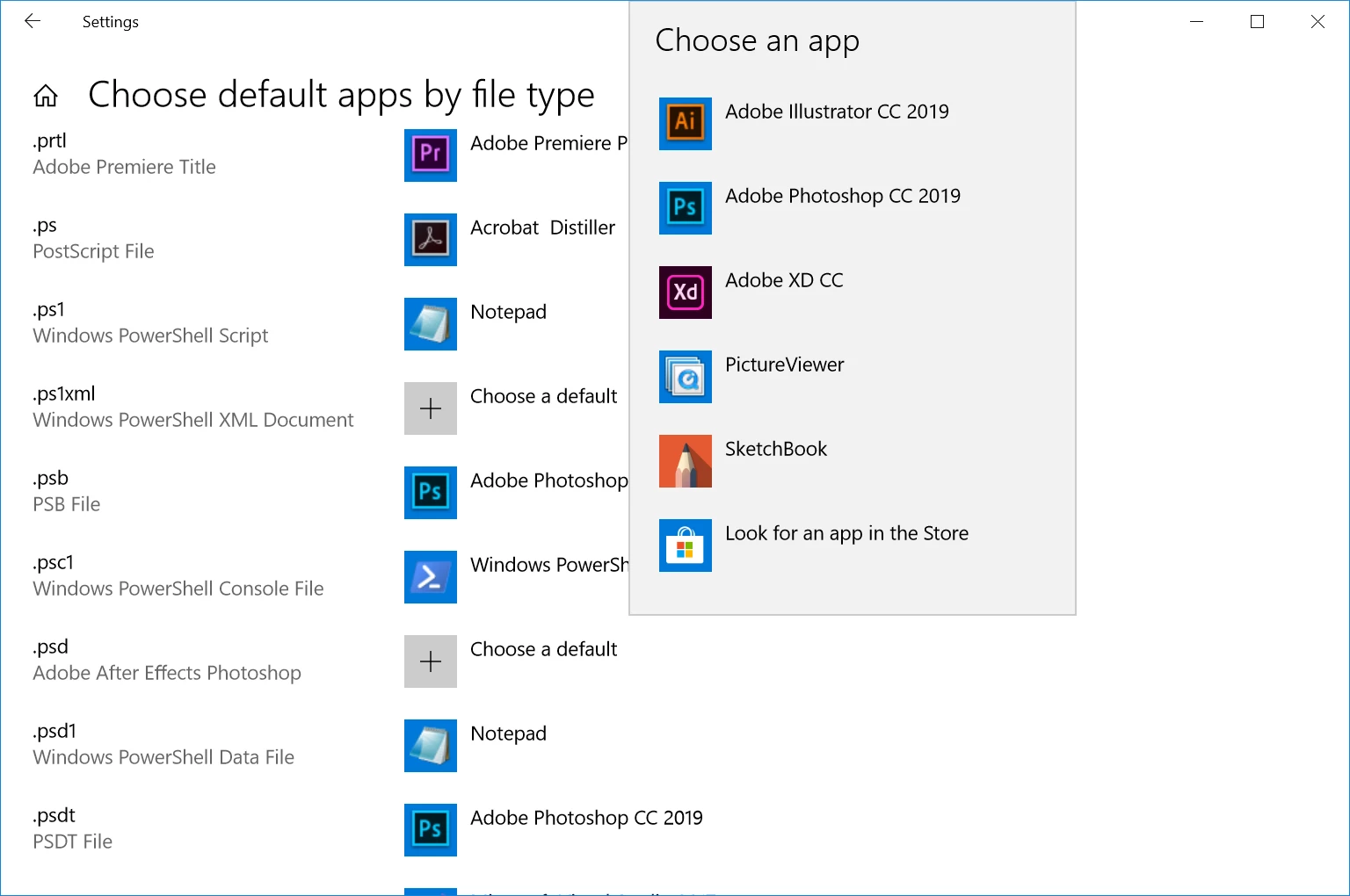Click Windows PowerShell Script description

tap(150, 336)
